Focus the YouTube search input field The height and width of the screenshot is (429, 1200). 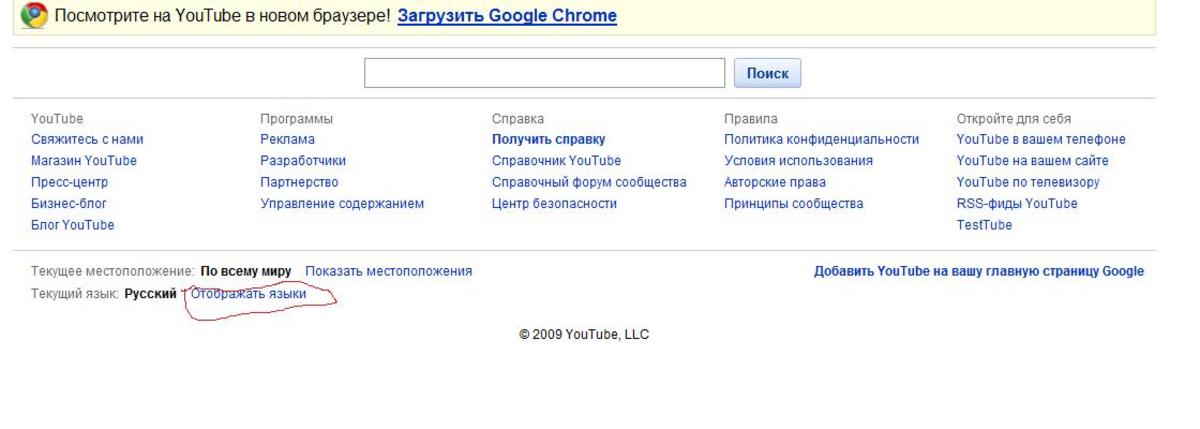(544, 73)
